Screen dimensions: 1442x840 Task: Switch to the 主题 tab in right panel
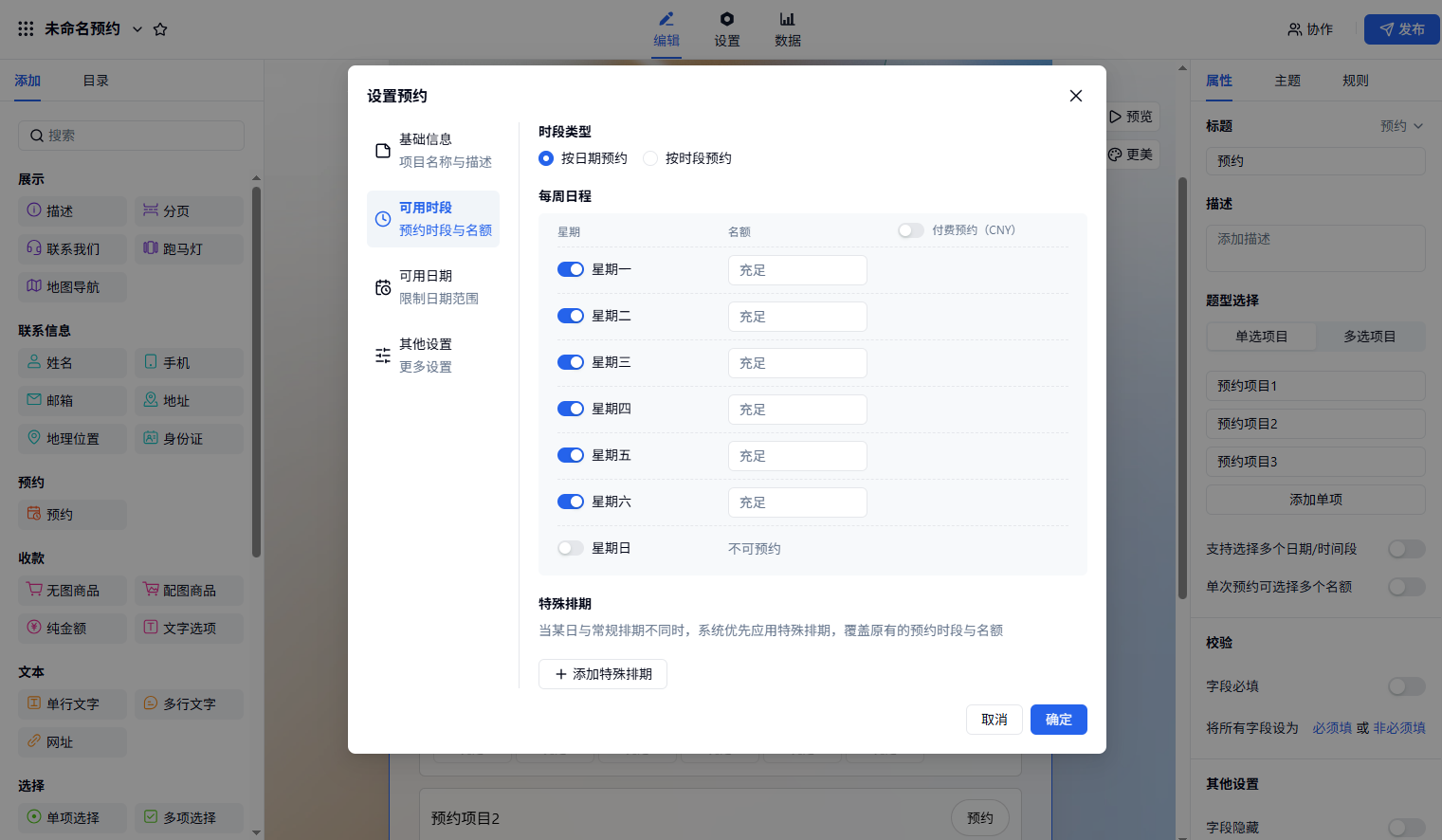click(1287, 81)
